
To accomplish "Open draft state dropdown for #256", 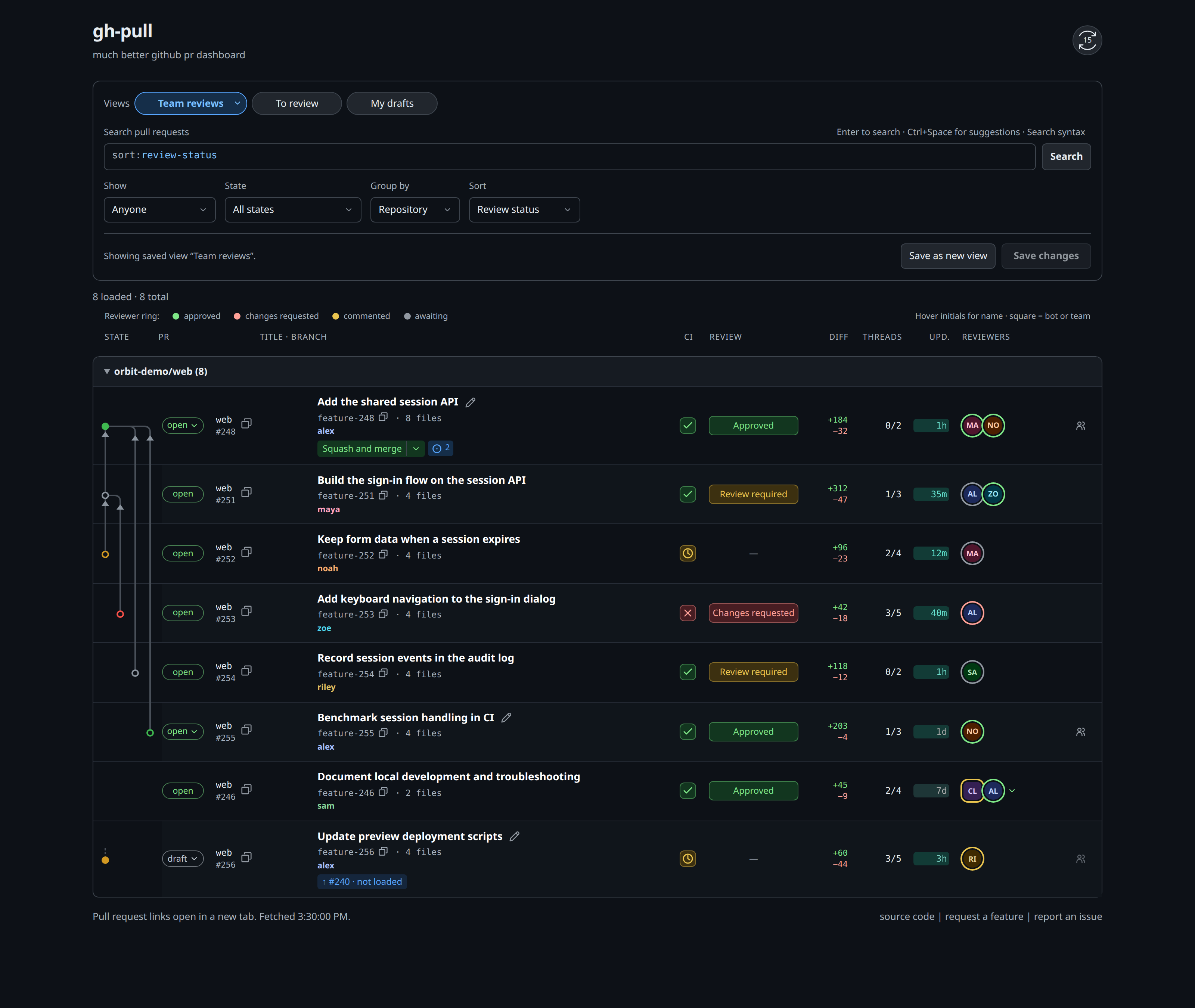I will click(x=182, y=859).
